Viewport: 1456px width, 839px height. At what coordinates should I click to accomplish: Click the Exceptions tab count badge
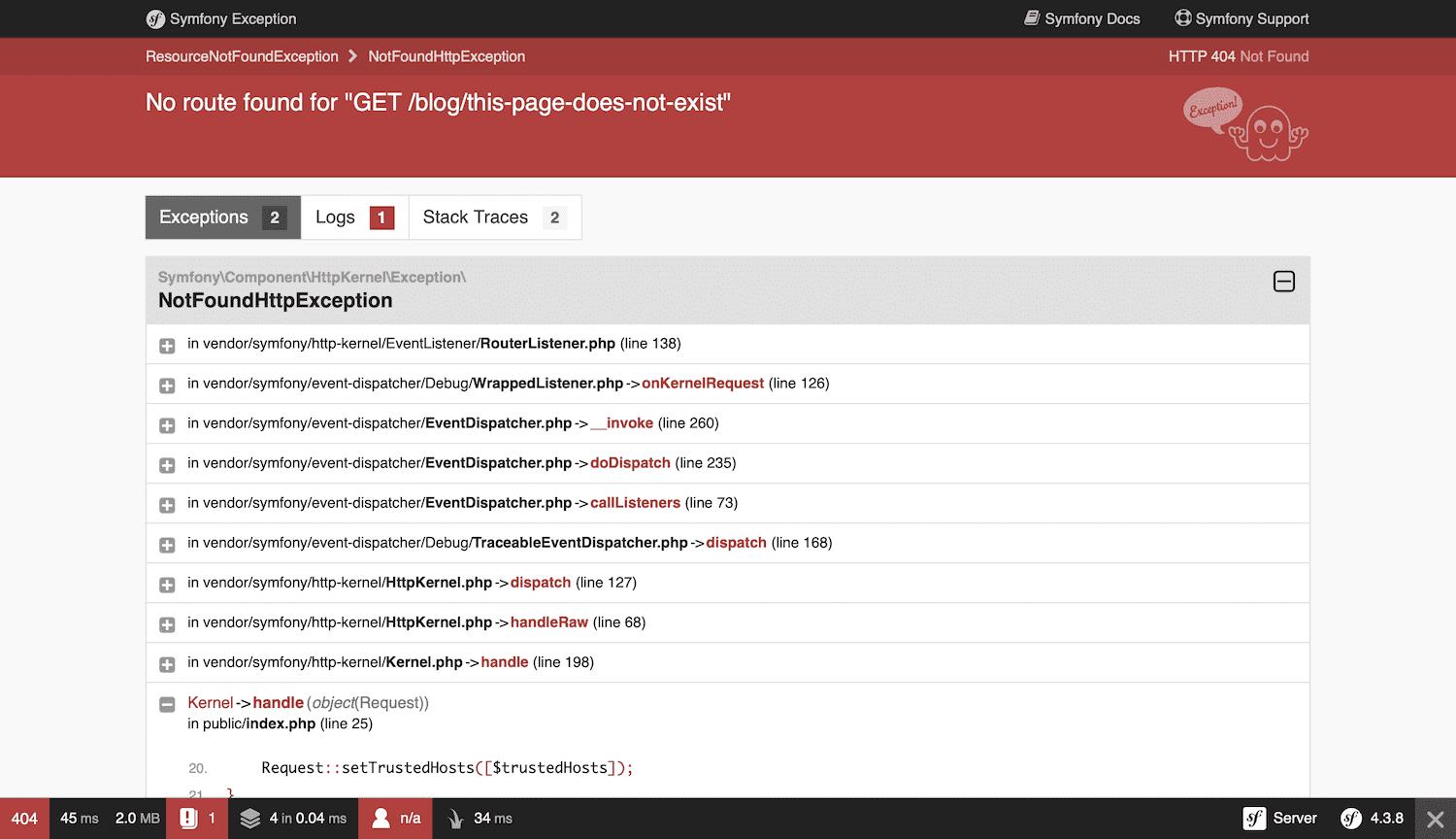[275, 218]
